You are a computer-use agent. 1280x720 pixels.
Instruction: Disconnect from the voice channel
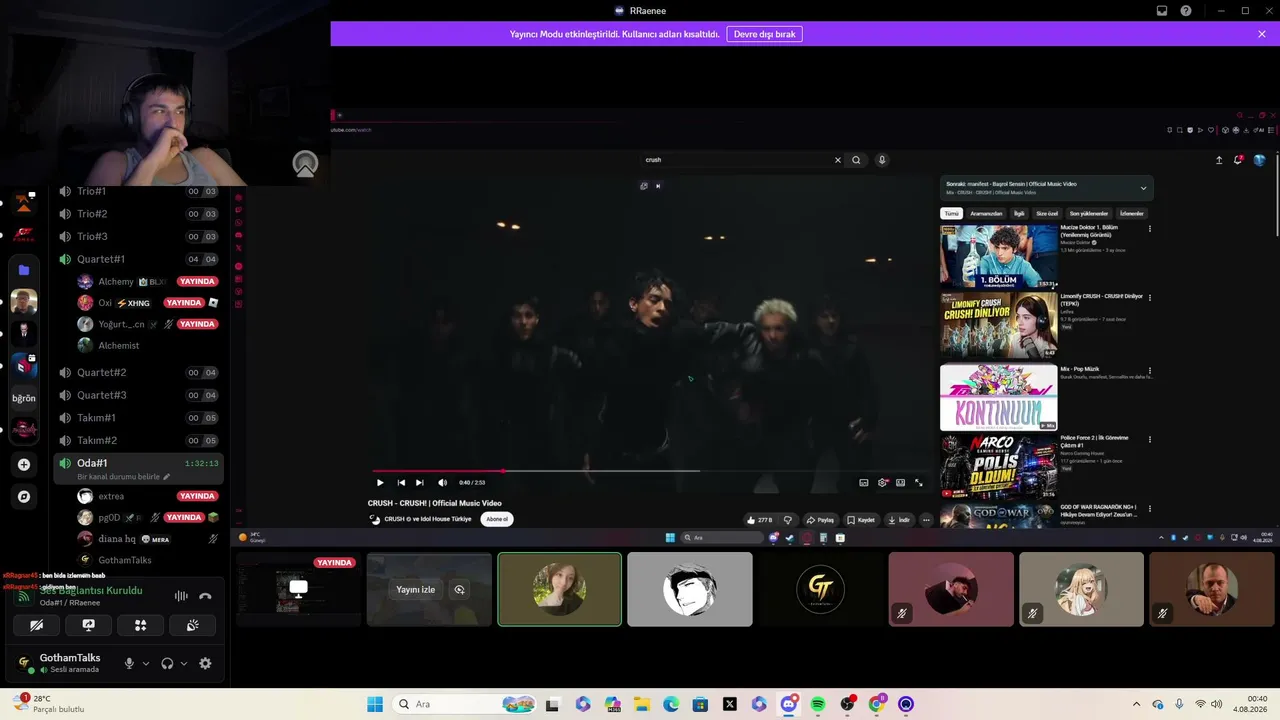tap(205, 596)
